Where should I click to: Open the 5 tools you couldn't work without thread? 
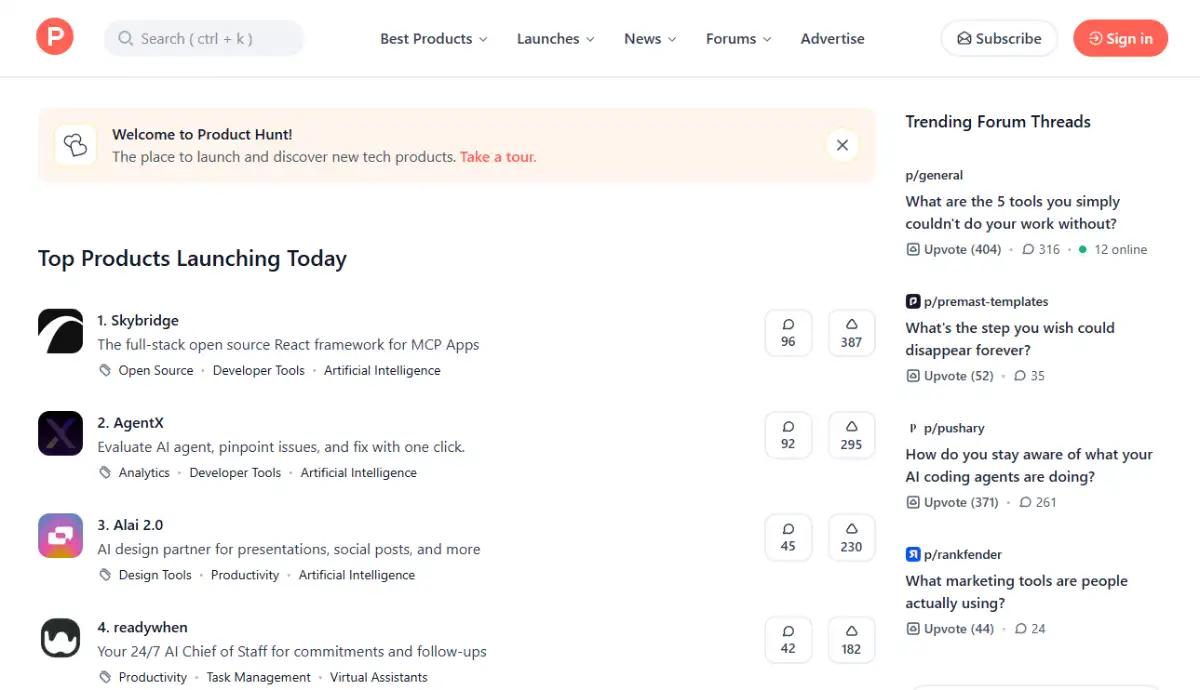tap(1012, 212)
